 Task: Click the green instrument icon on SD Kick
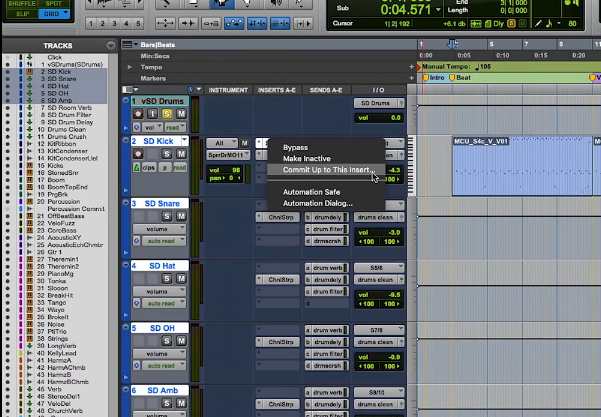[x=136, y=167]
